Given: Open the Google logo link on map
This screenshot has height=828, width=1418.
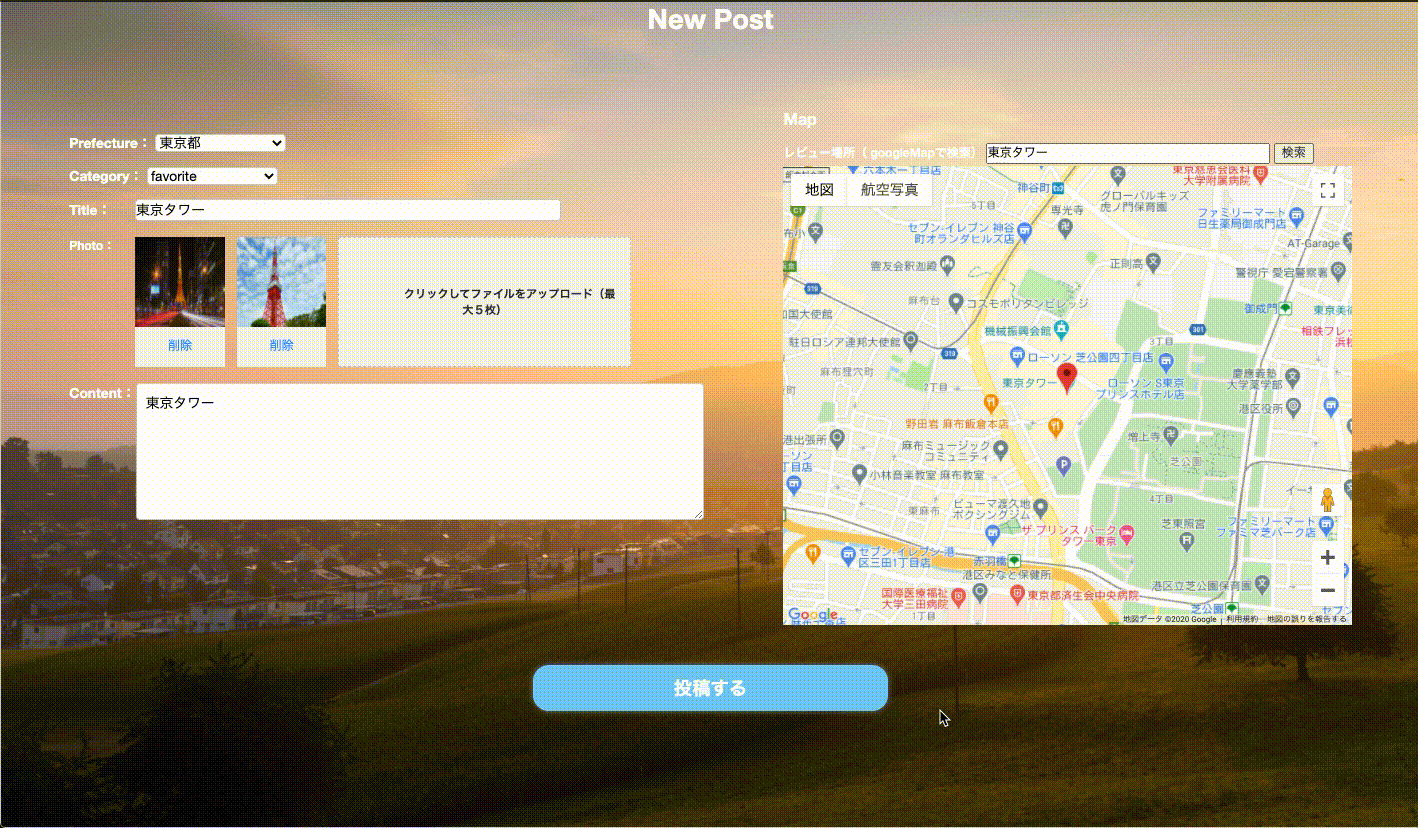Looking at the screenshot, I should coord(813,615).
